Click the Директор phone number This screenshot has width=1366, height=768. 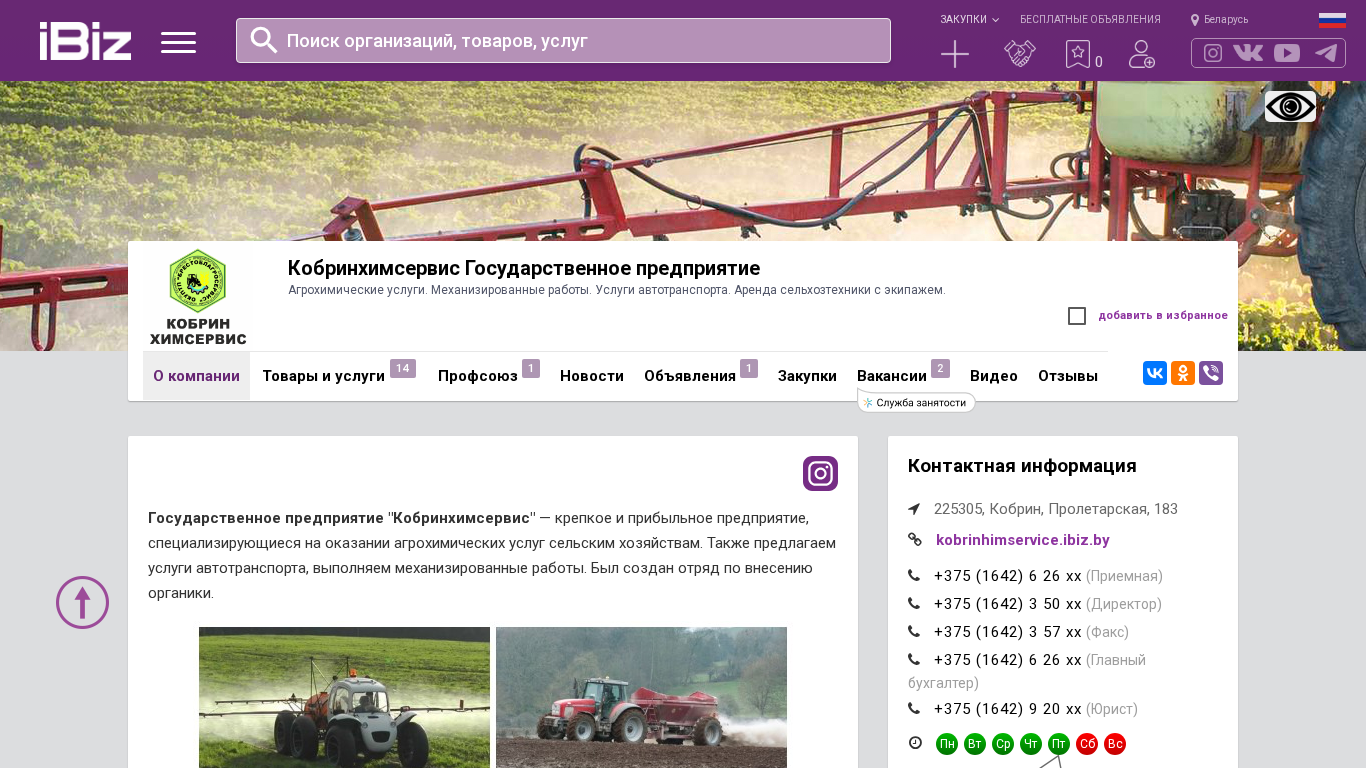pyautogui.click(x=1008, y=604)
